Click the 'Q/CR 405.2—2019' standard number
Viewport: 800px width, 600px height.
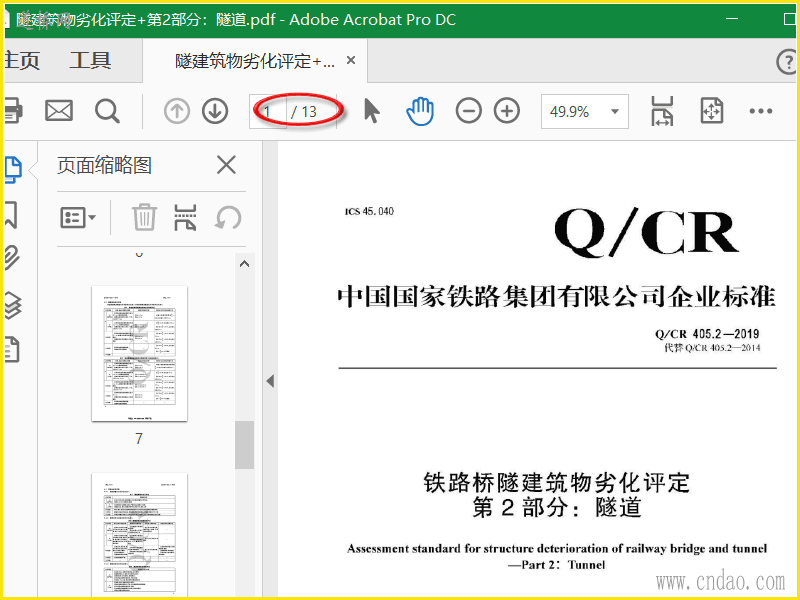click(707, 334)
